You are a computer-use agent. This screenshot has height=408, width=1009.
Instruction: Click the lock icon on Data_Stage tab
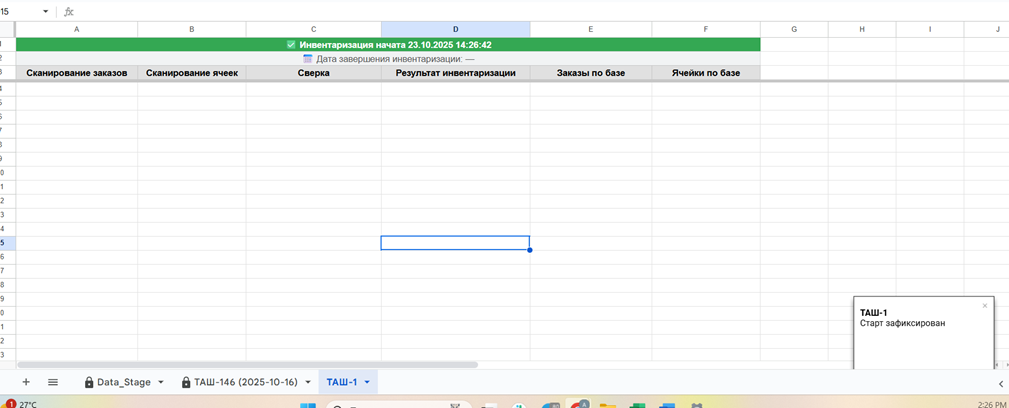[x=89, y=382]
